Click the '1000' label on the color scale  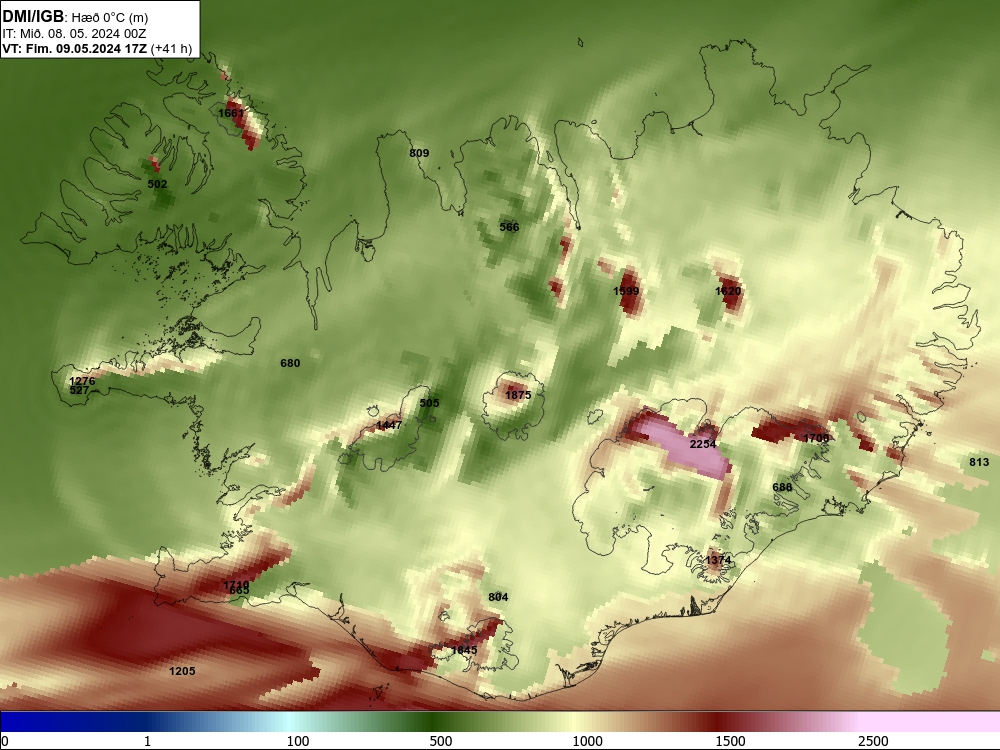[x=587, y=741]
